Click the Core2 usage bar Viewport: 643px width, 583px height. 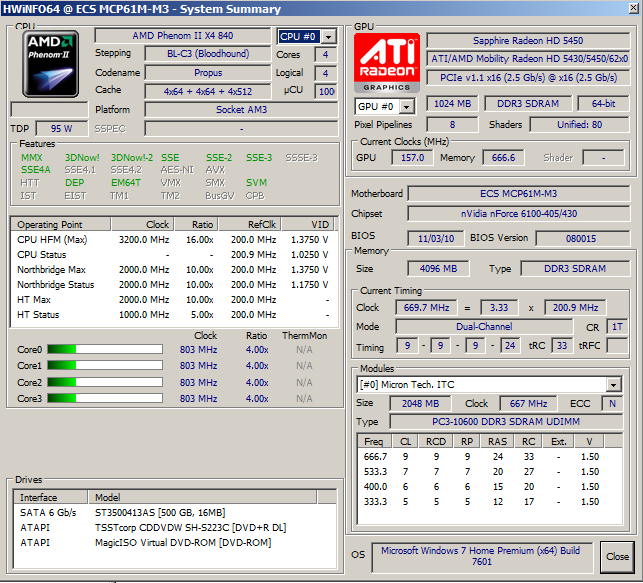(x=105, y=382)
